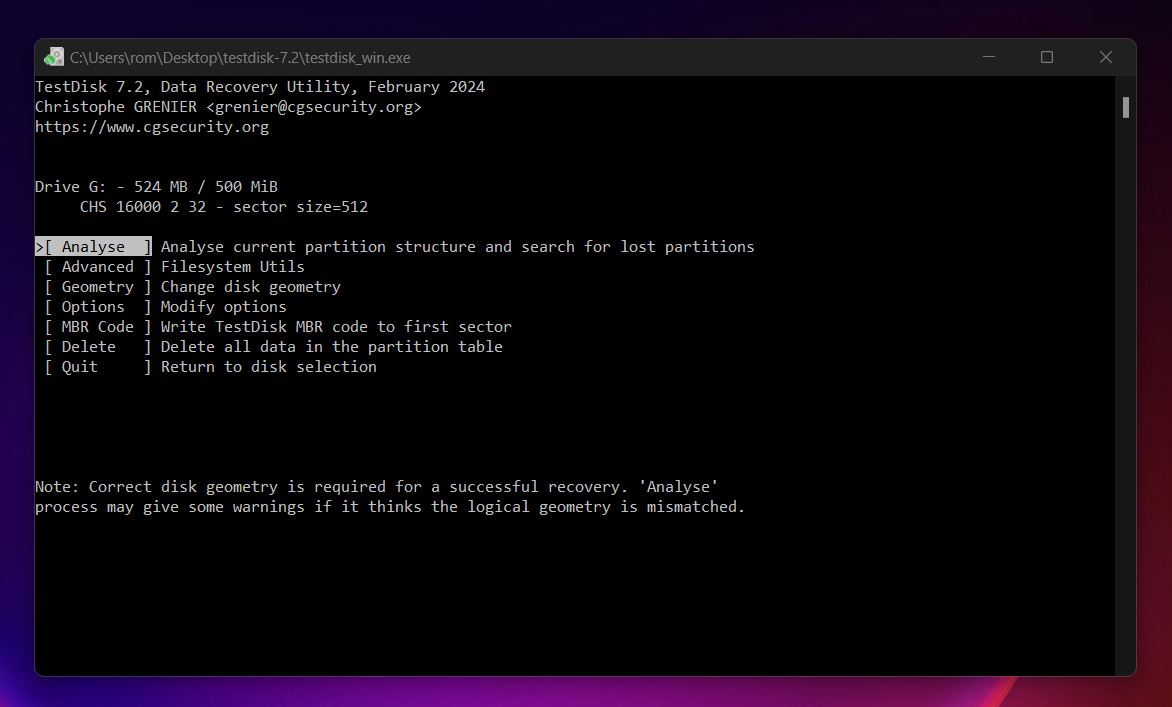Image resolution: width=1172 pixels, height=707 pixels.
Task: Select Quit to return to disk selection
Action: [x=98, y=367]
